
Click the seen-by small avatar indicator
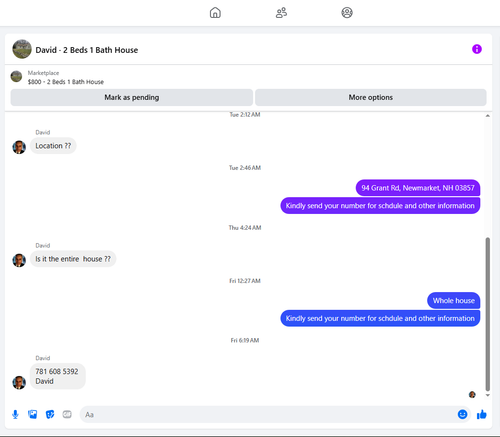[472, 395]
